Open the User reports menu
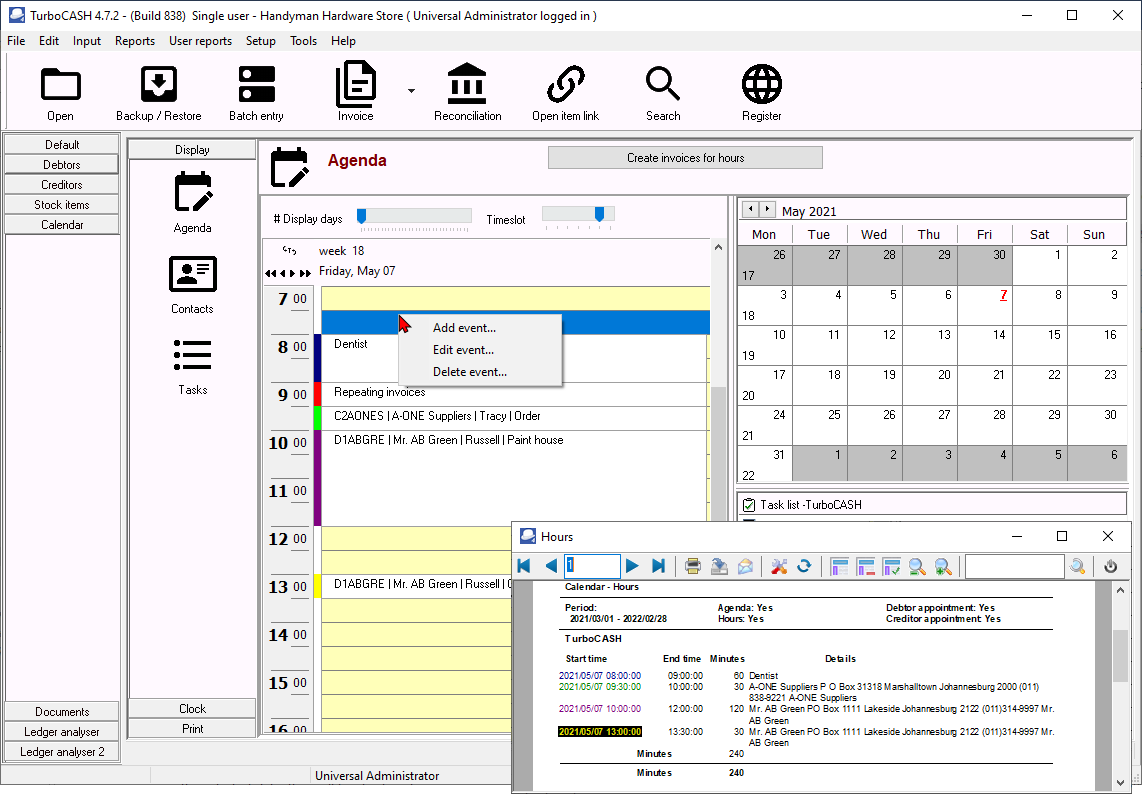1142x794 pixels. (200, 41)
